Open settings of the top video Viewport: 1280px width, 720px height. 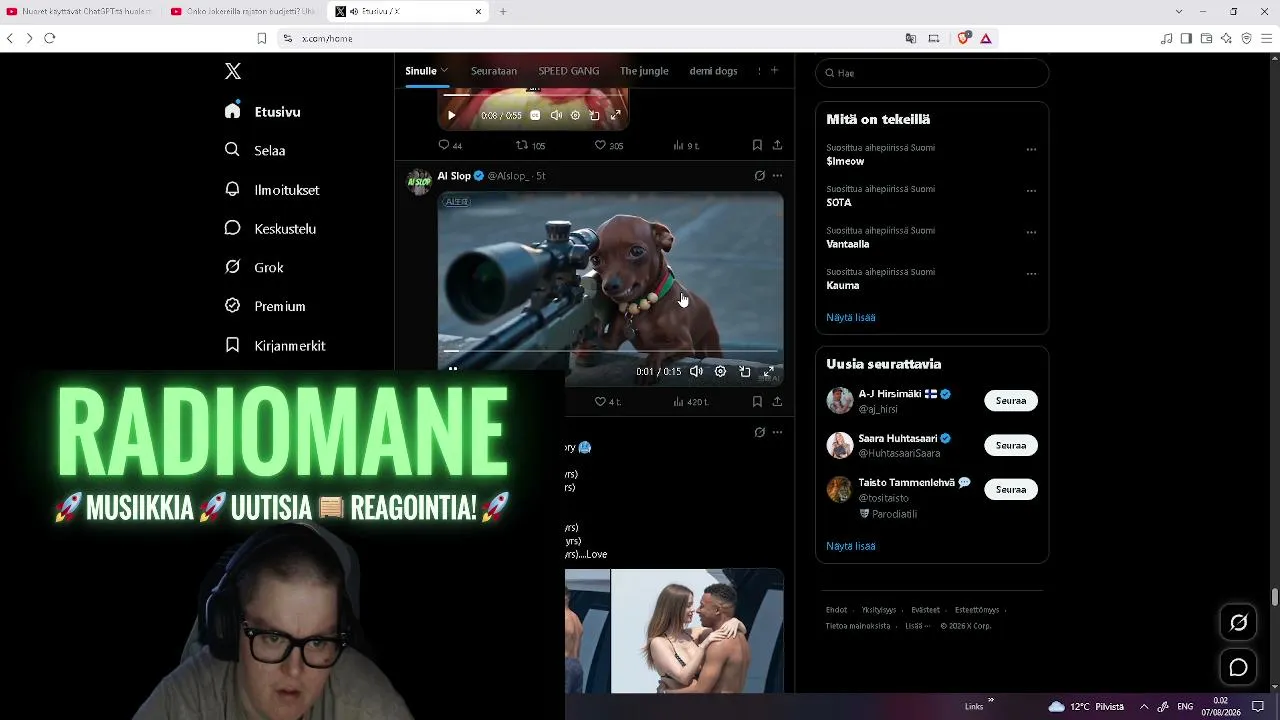(x=575, y=115)
